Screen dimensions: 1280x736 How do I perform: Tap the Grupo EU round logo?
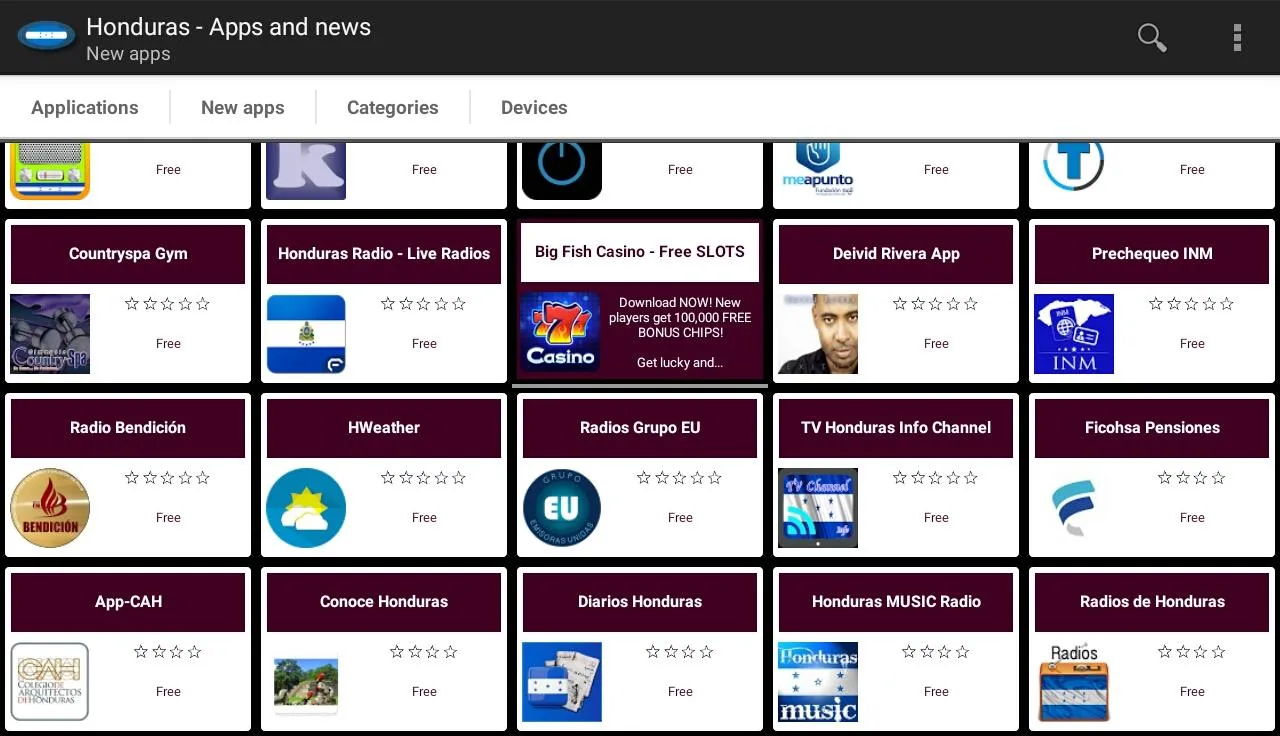pos(562,508)
